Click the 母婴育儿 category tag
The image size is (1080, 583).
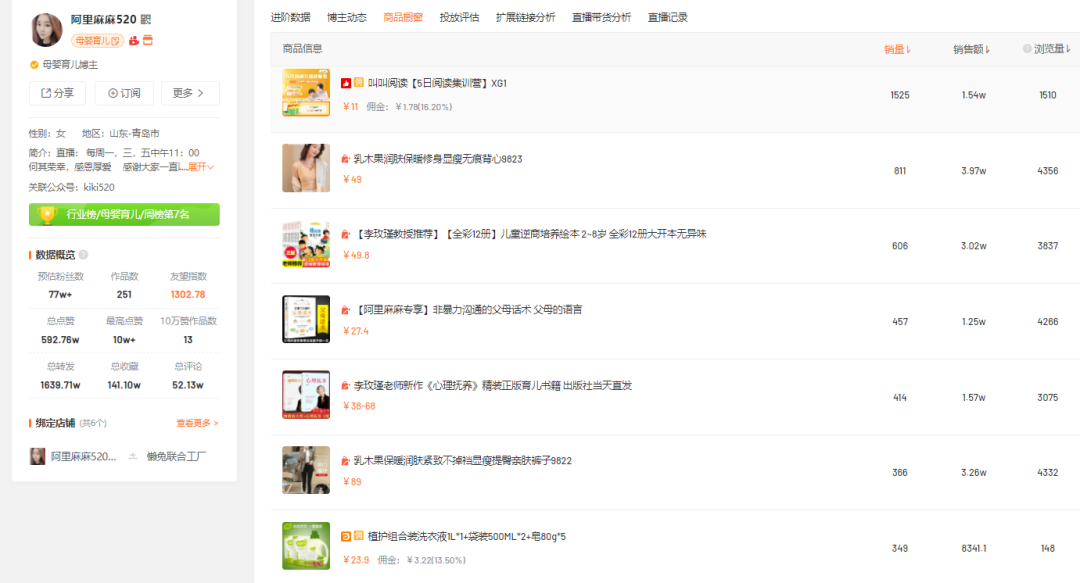(98, 41)
